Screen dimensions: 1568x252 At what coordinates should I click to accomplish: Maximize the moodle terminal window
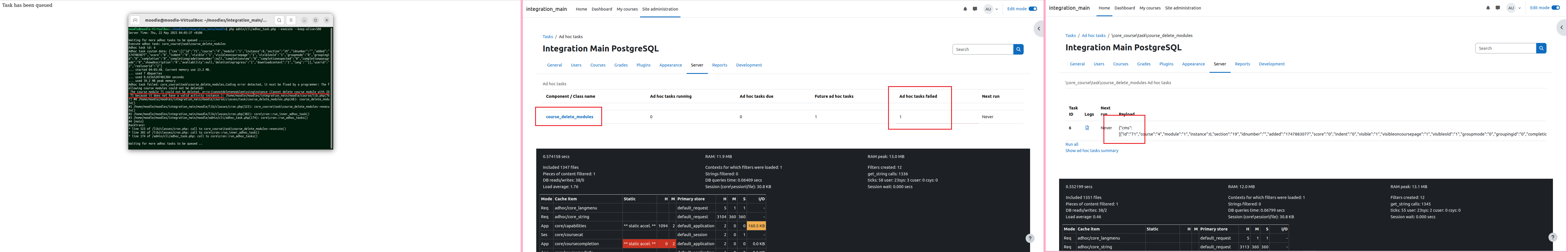(x=315, y=20)
